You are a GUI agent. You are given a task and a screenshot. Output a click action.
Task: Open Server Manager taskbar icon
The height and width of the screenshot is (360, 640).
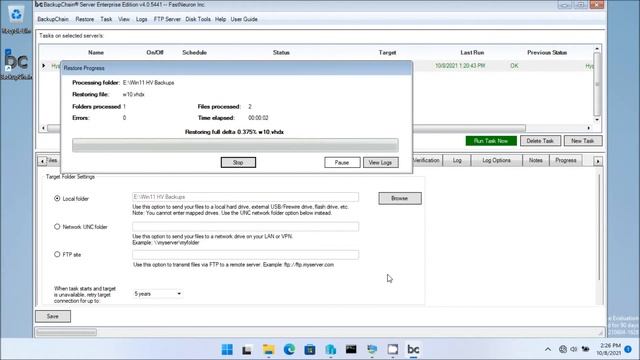tap(331, 349)
